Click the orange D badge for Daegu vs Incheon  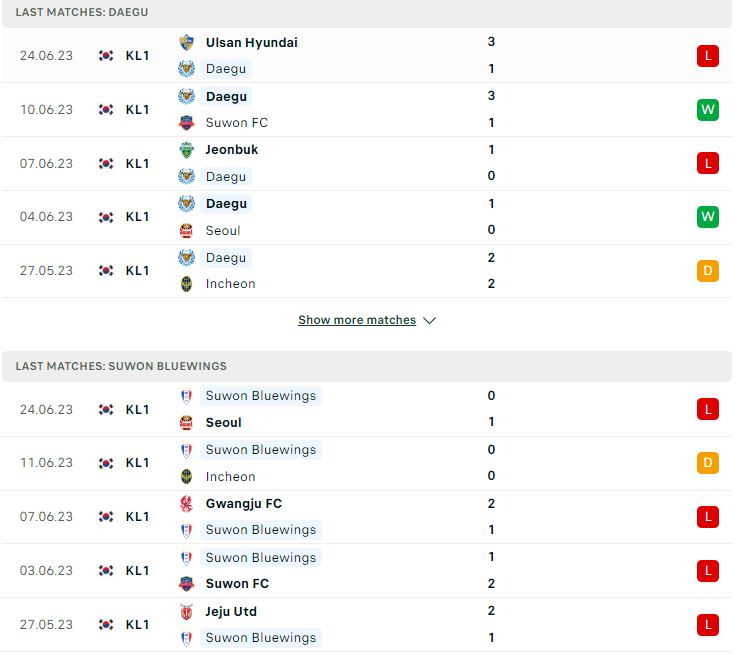click(707, 271)
